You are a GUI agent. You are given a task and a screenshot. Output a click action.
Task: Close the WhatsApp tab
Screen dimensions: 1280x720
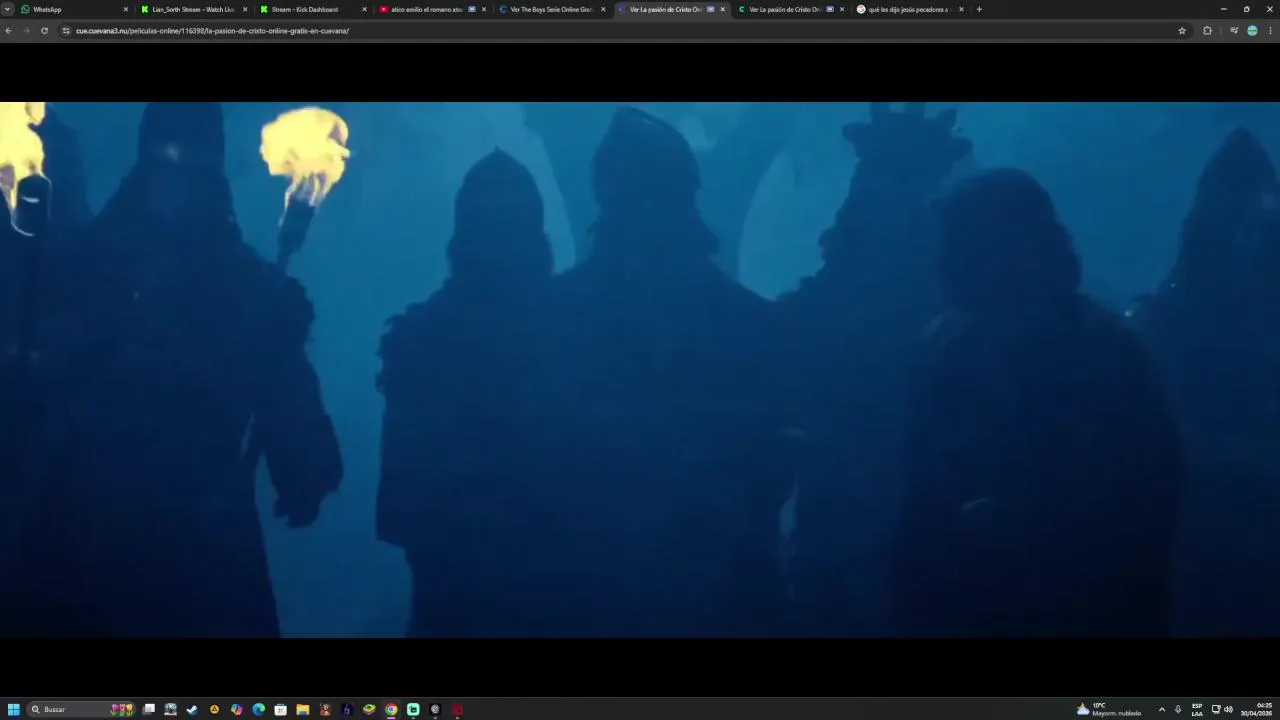click(125, 9)
